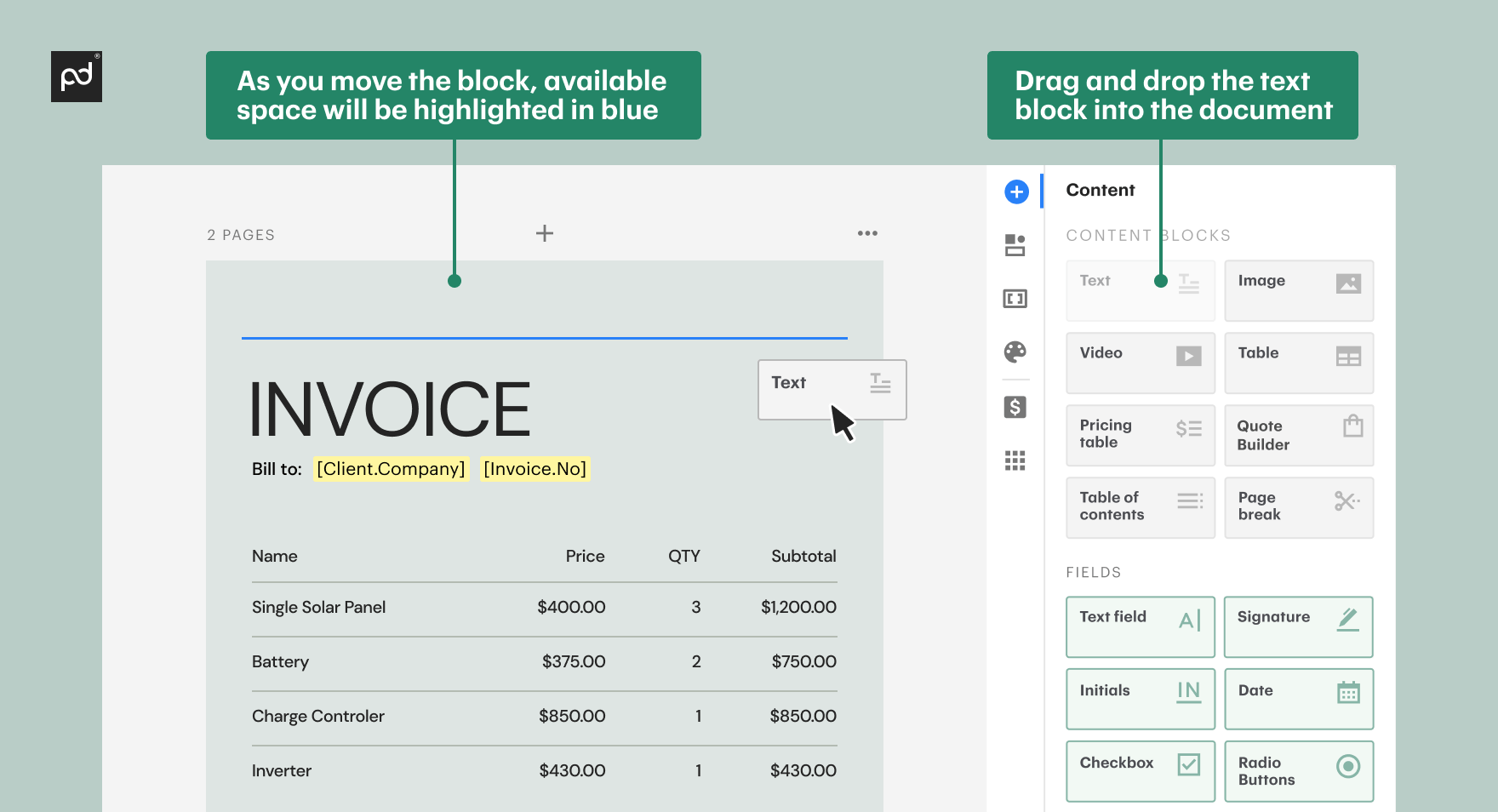This screenshot has width=1498, height=812.
Task: Insert a Pricing table block
Action: pos(1140,435)
